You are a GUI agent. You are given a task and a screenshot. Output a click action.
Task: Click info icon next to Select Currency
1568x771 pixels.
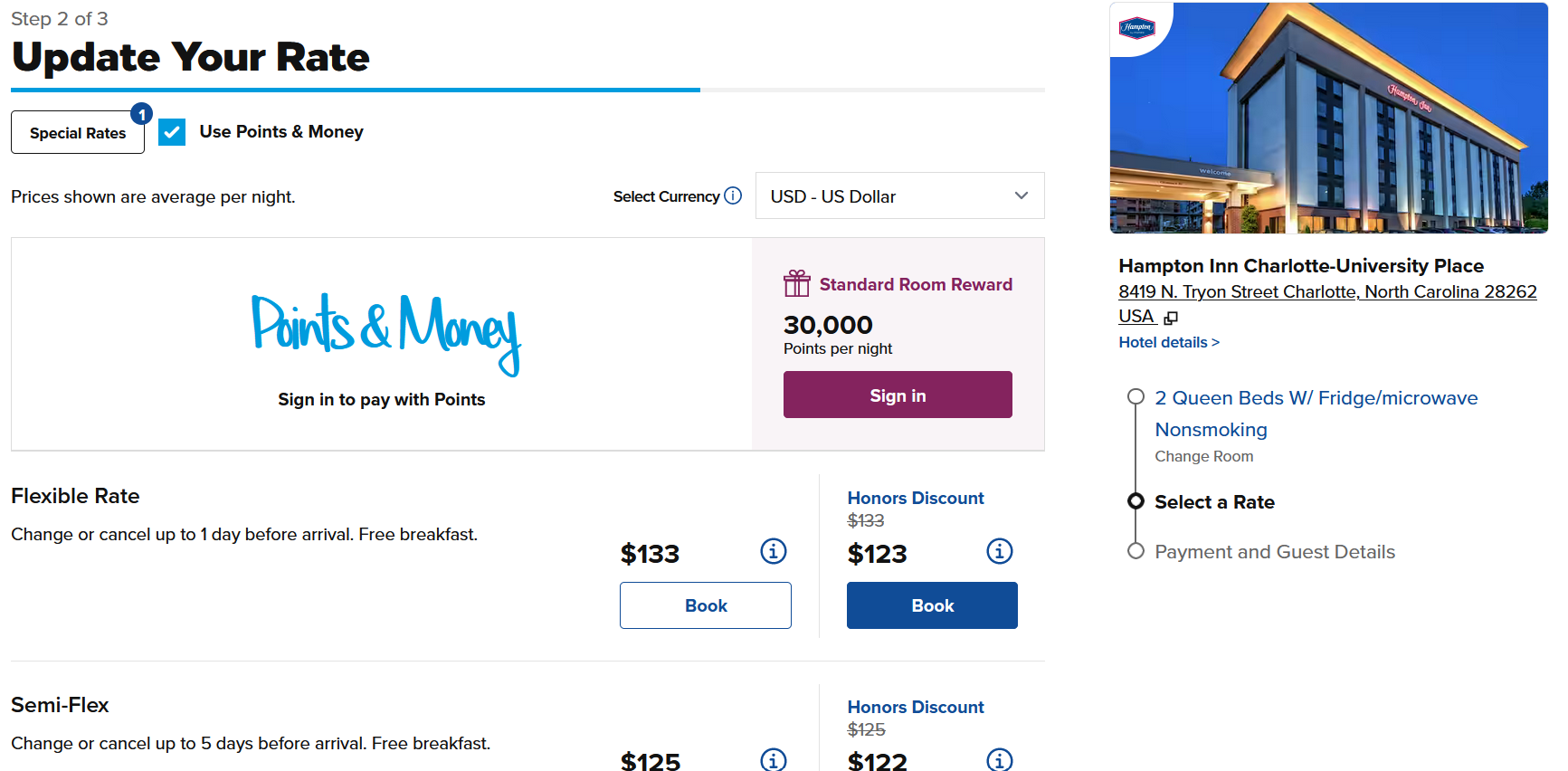(x=733, y=195)
